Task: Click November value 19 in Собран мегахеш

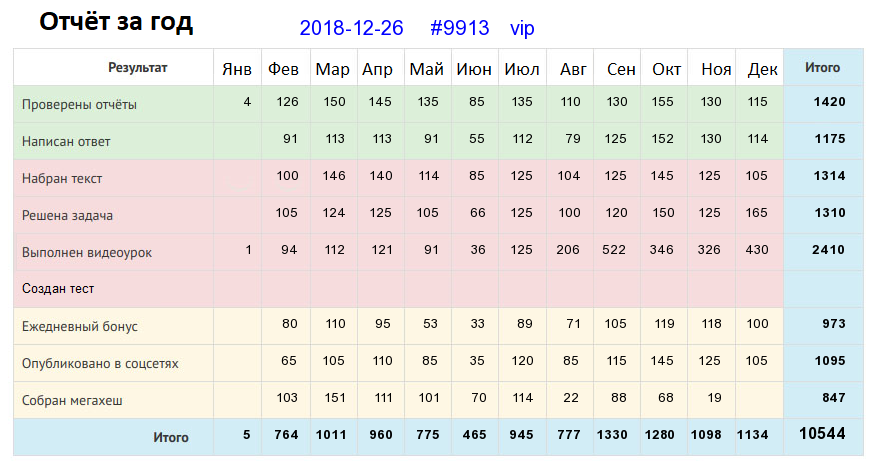Action: (714, 398)
